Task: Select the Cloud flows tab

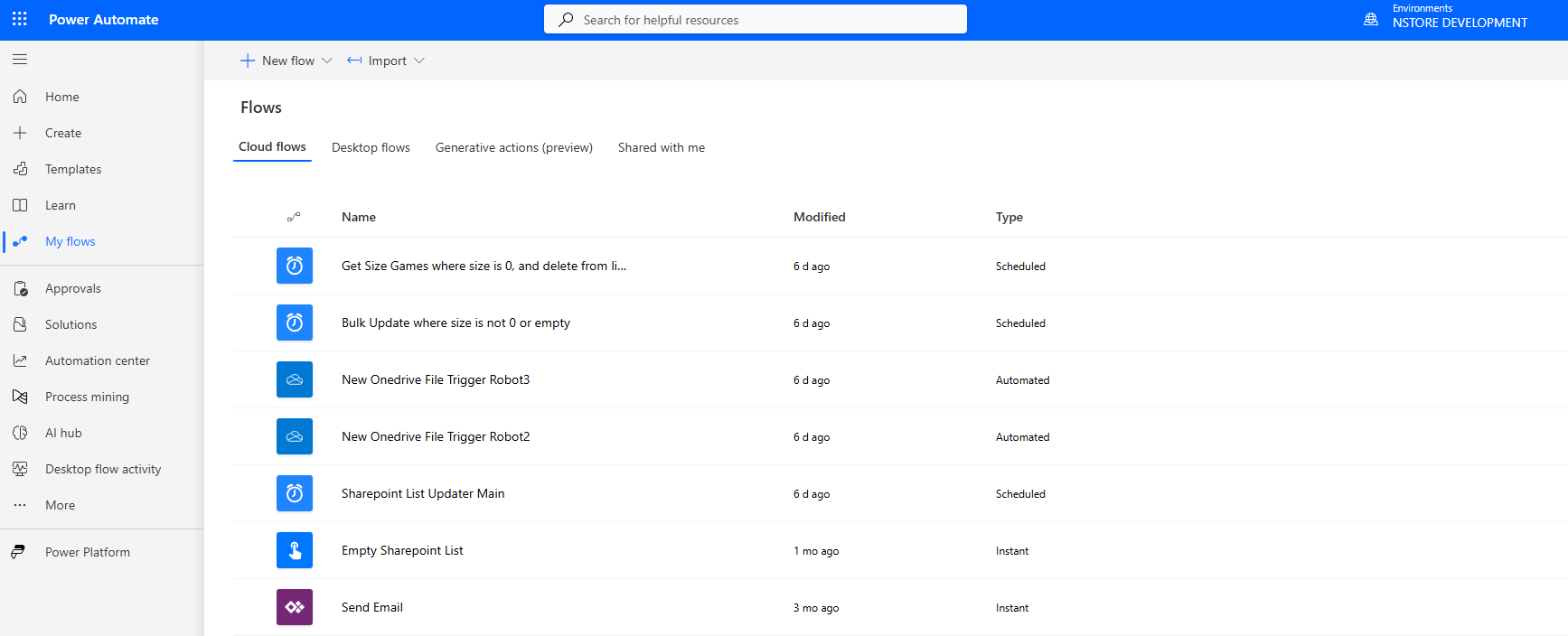Action: click(272, 146)
